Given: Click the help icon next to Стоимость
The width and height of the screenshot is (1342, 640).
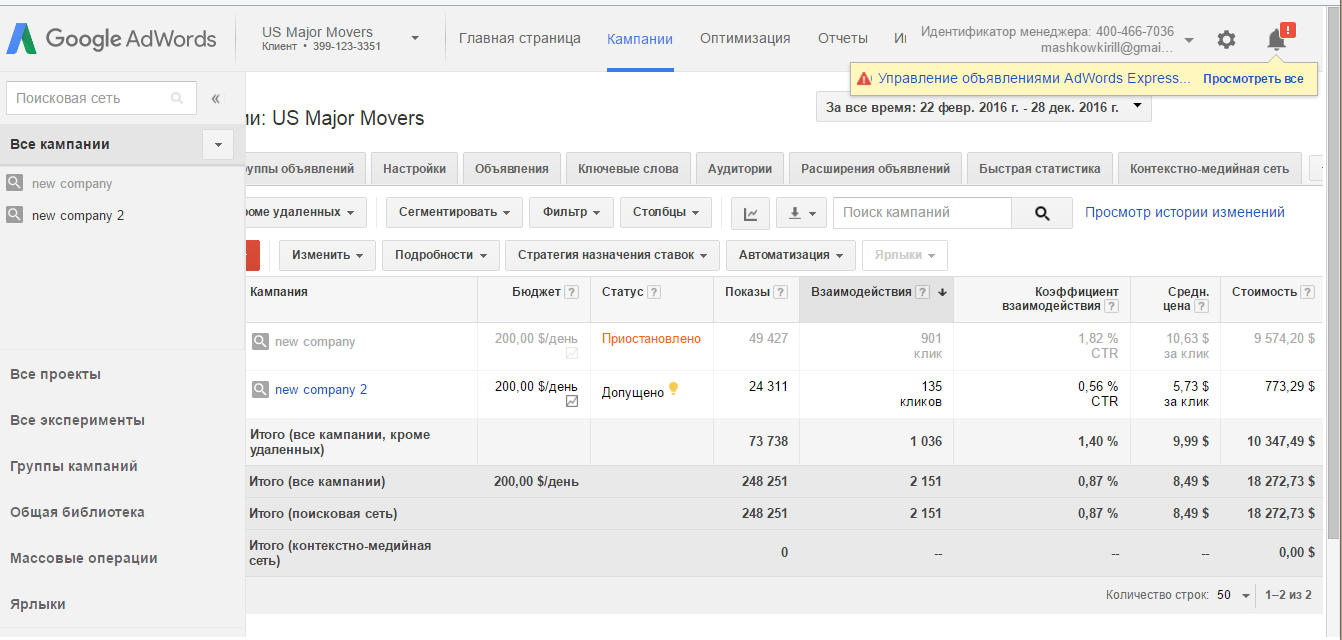Looking at the screenshot, I should tap(1306, 292).
